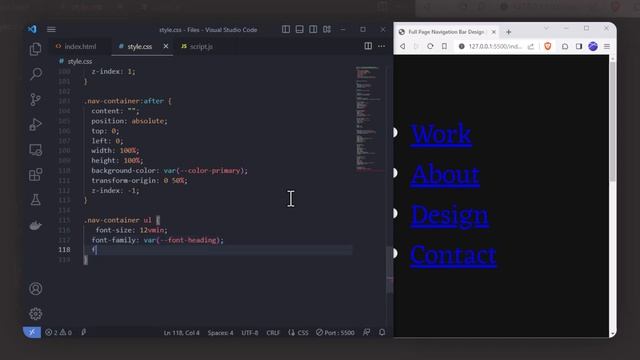Image resolution: width=640 pixels, height=360 pixels.
Task: Go back in the browser
Action: click(x=402, y=47)
